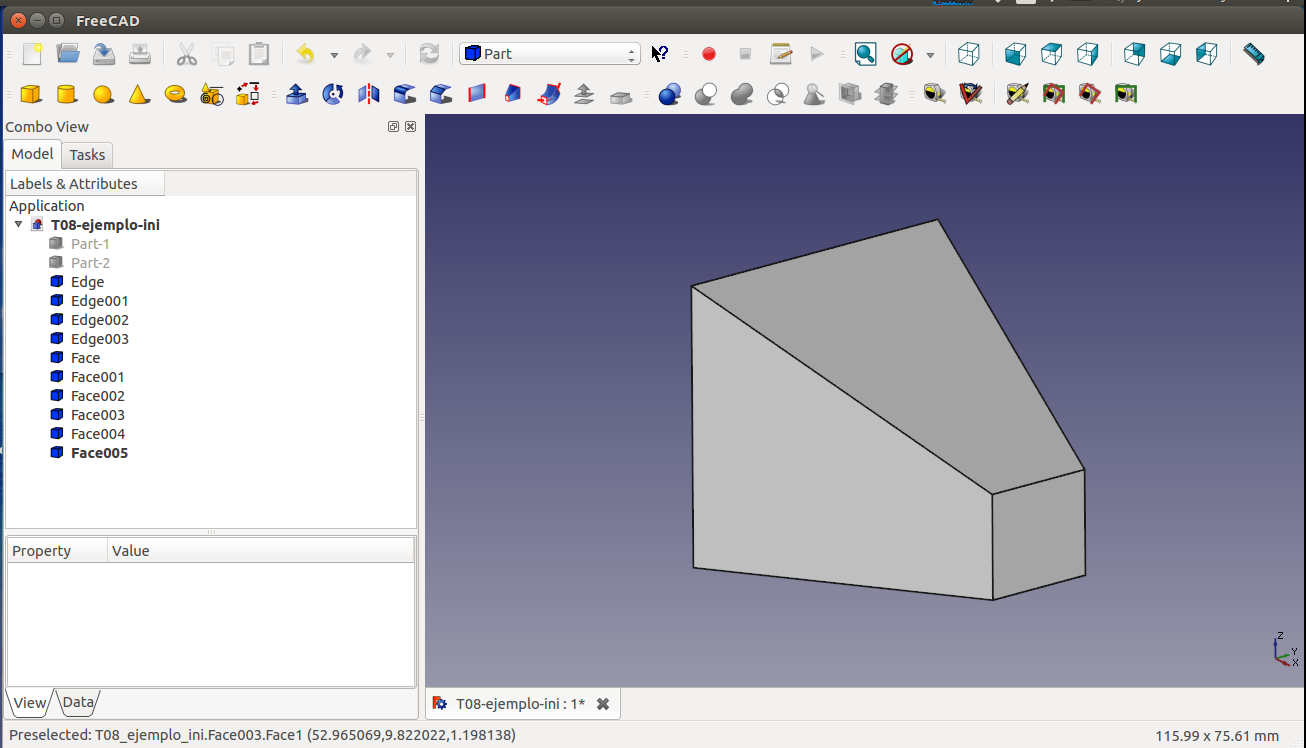The width and height of the screenshot is (1306, 748).
Task: Run the Boolean operation tool
Action: [x=670, y=94]
